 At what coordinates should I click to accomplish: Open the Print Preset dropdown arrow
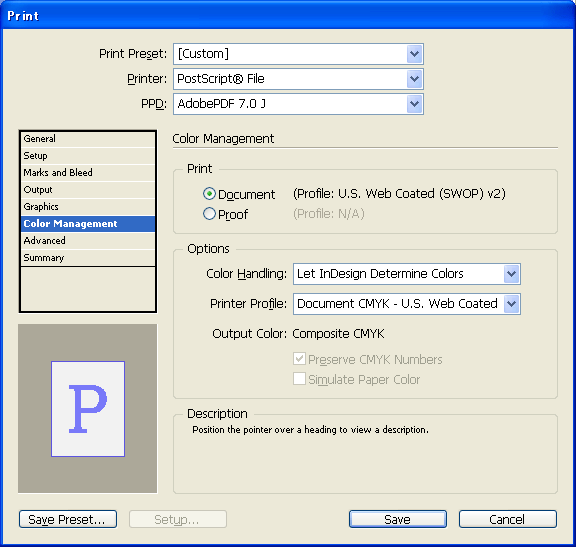tap(414, 54)
